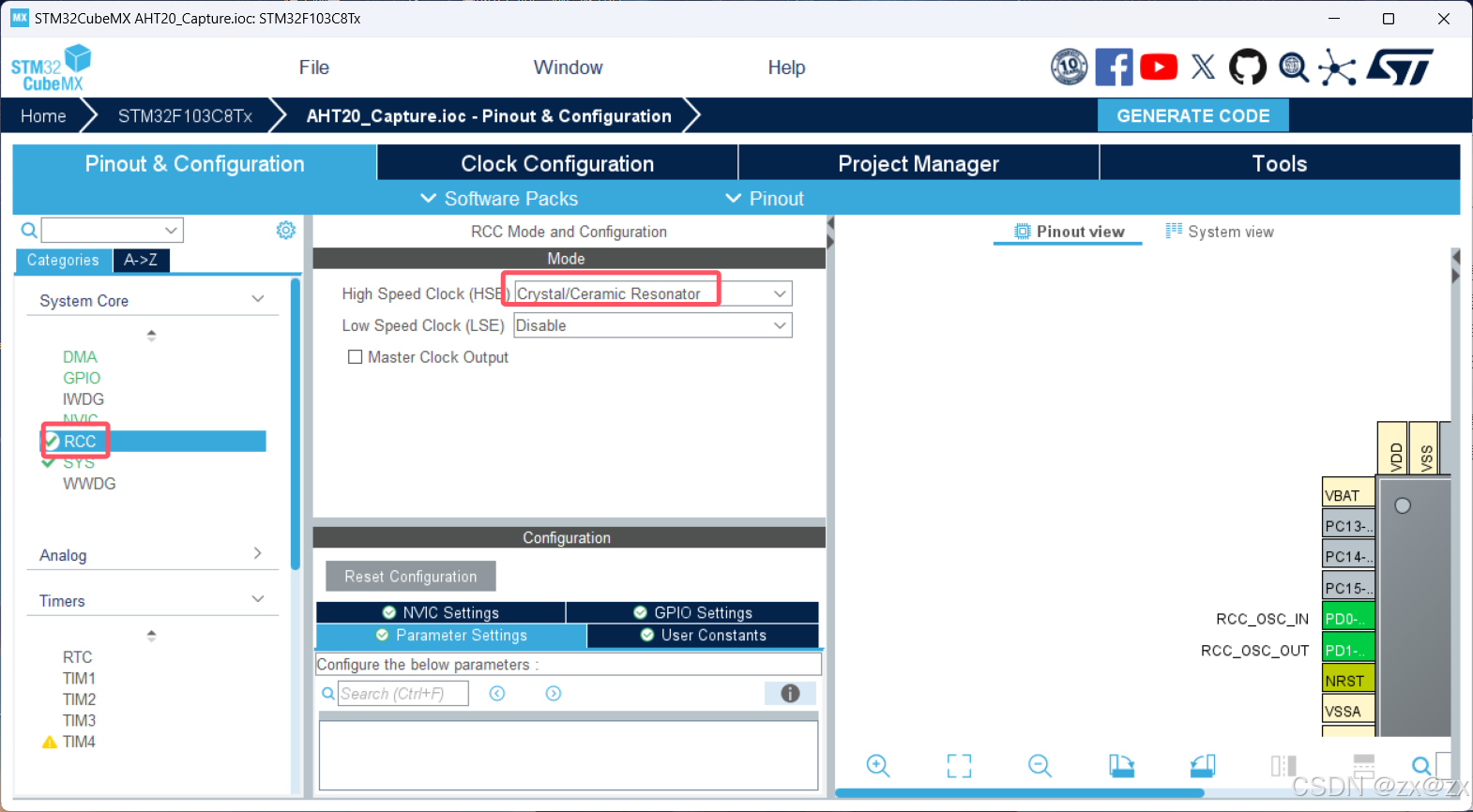Click the STM32CubeMX logo
This screenshot has width=1473, height=812.
point(52,68)
